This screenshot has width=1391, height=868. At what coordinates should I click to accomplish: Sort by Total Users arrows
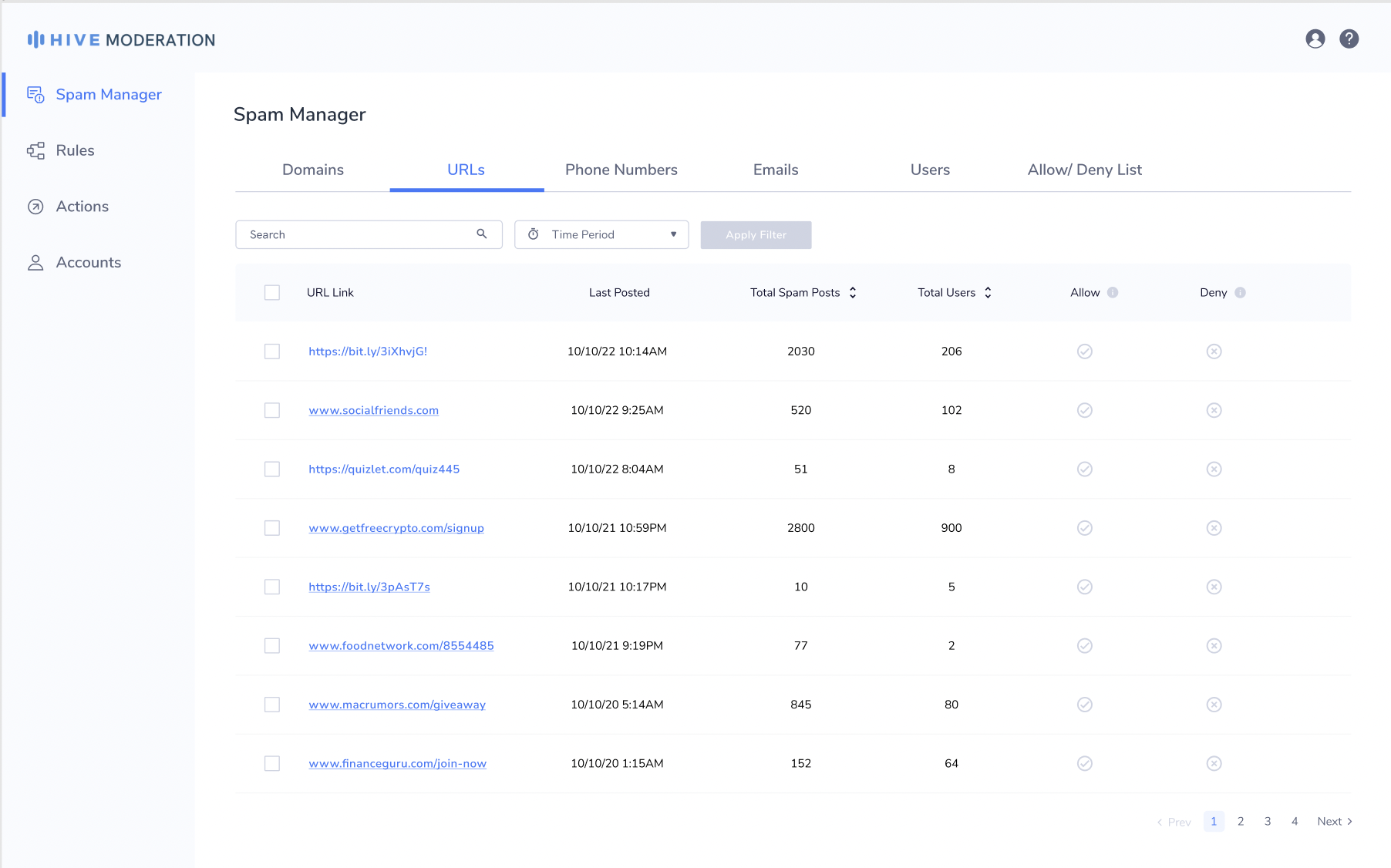coord(988,293)
